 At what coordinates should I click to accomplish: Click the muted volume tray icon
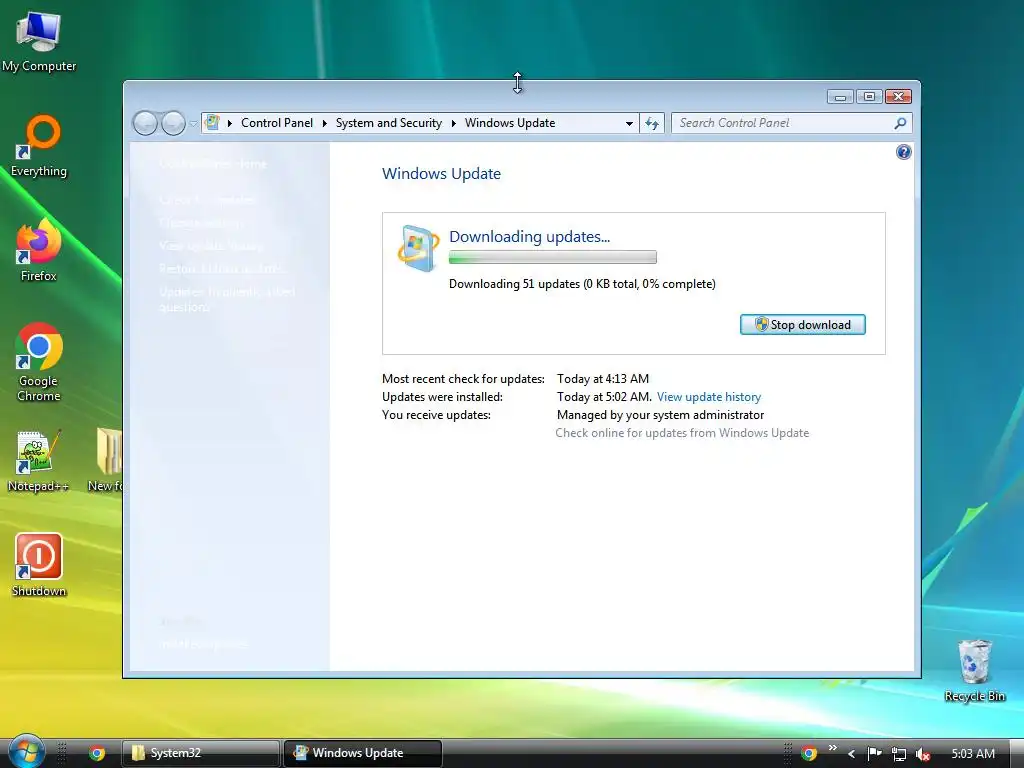coord(922,754)
